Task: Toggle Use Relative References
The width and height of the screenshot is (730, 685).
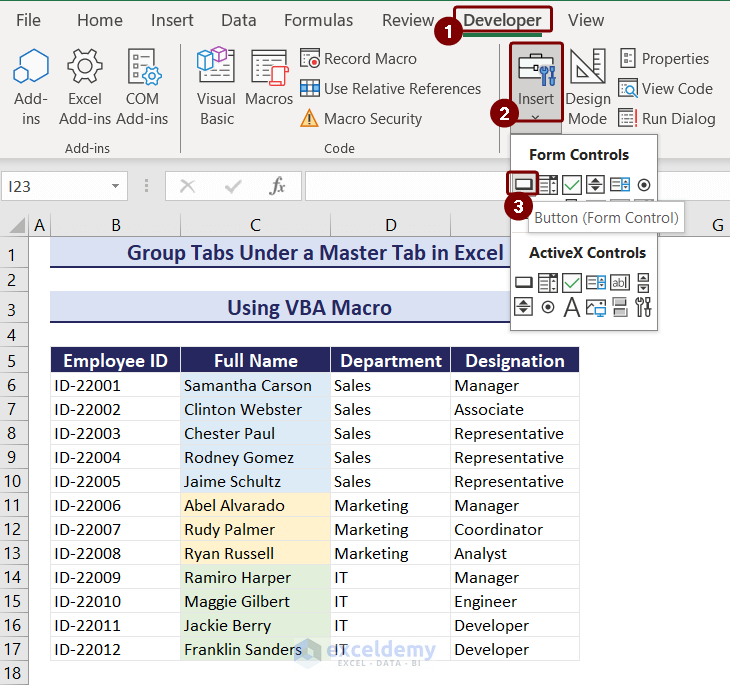Action: 391,89
